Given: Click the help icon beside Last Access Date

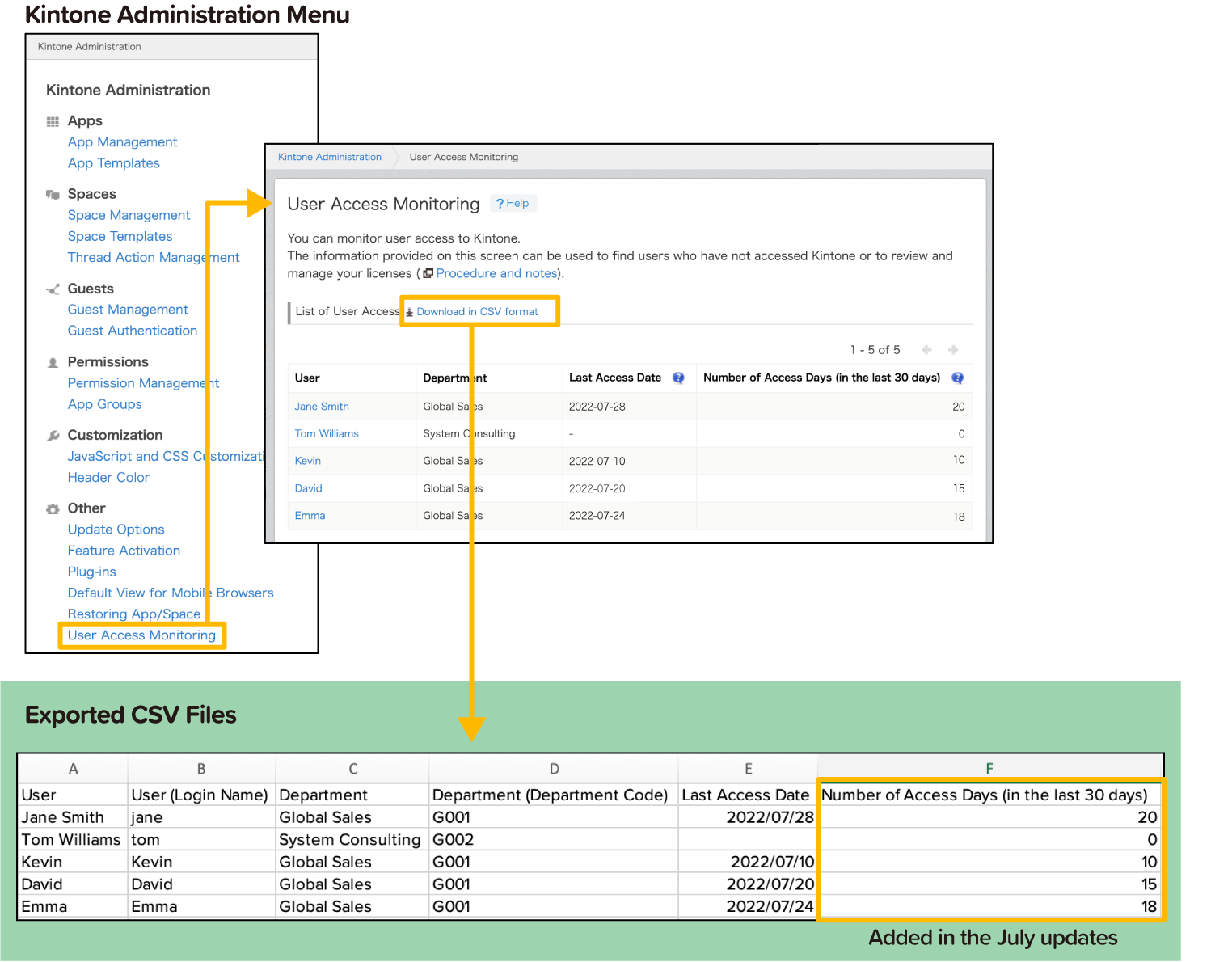Looking at the screenshot, I should [x=678, y=378].
